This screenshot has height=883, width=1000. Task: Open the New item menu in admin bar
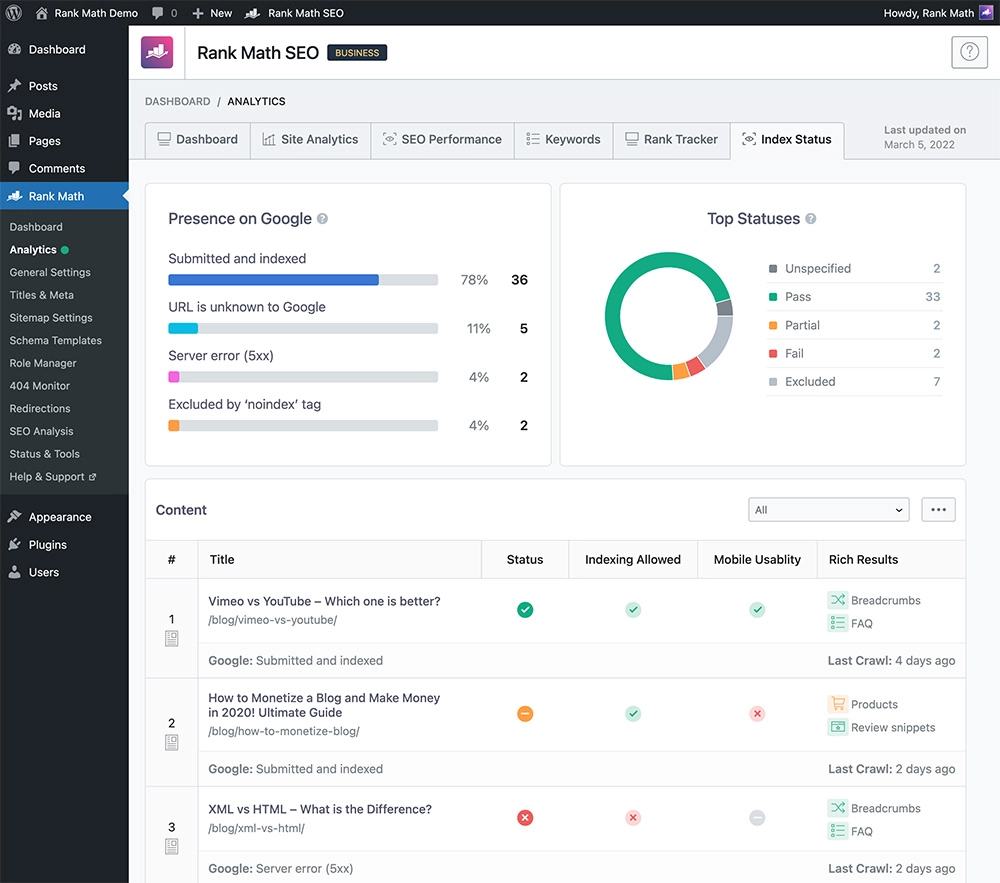click(x=211, y=12)
